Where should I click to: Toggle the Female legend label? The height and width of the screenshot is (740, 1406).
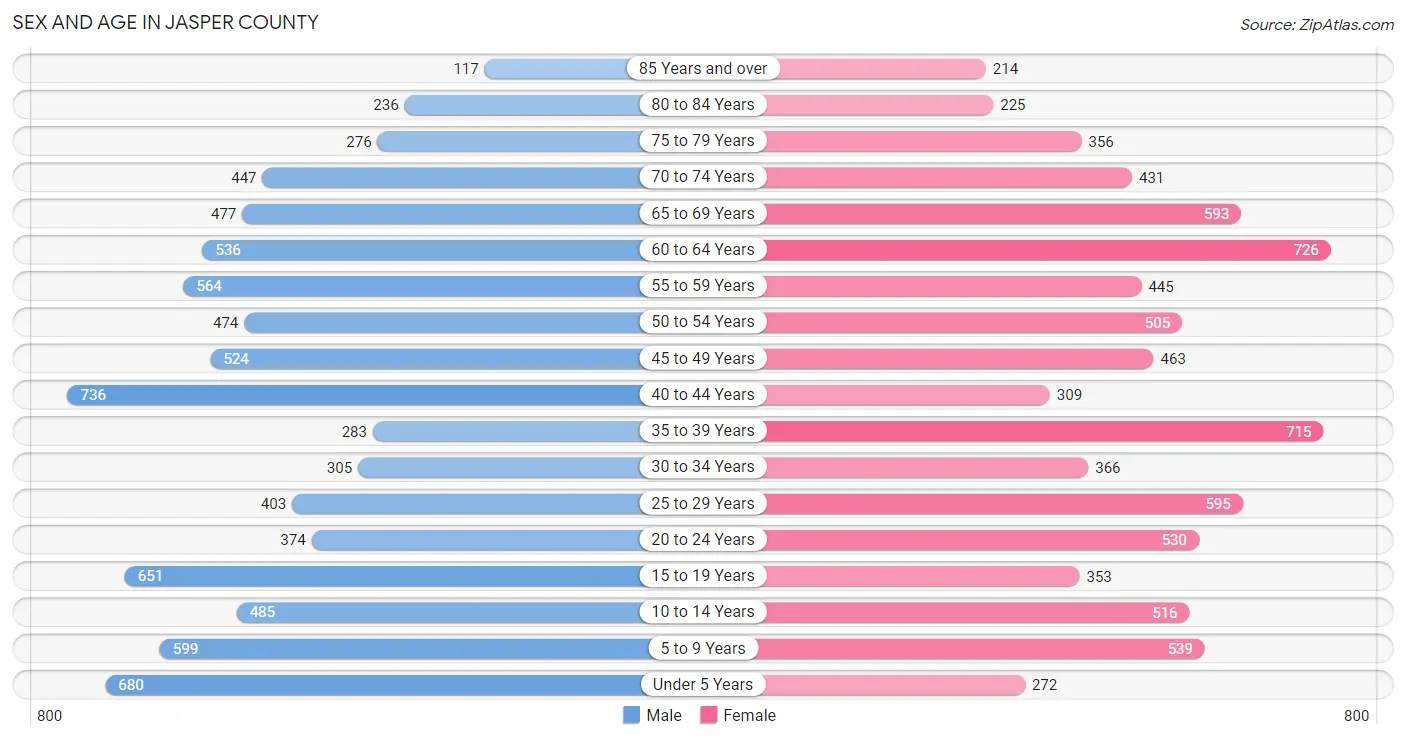750,715
